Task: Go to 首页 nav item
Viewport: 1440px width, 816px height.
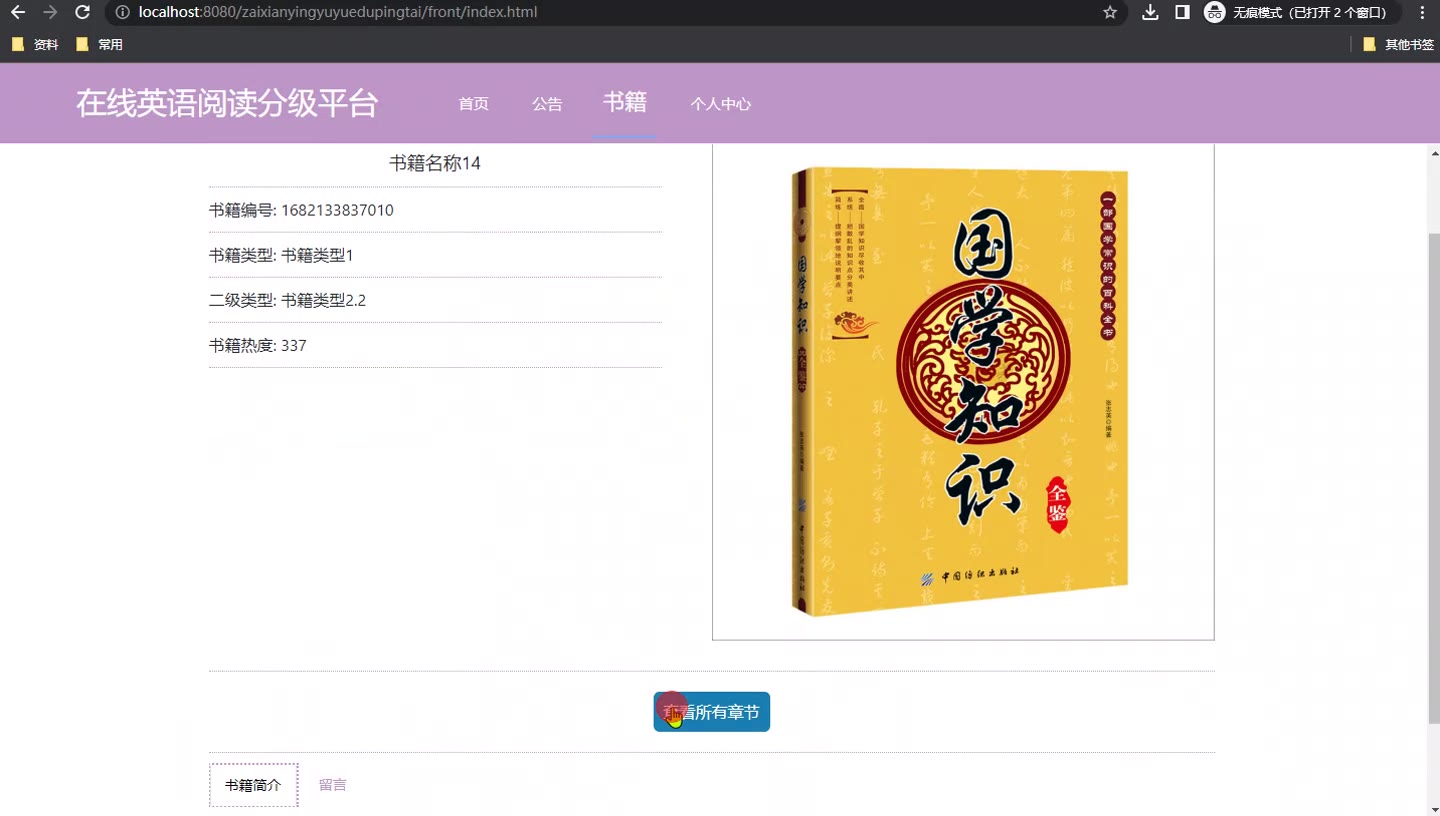Action: pos(473,104)
